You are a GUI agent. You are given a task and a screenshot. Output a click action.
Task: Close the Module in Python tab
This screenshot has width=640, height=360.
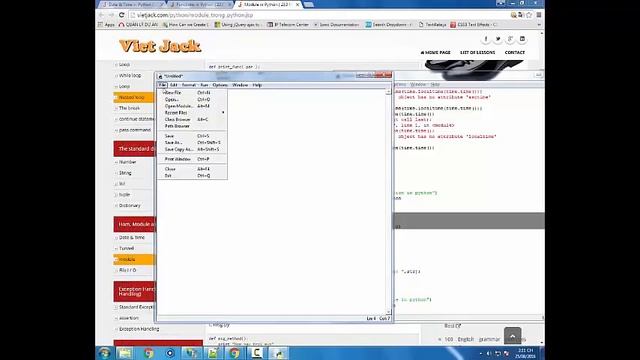pyautogui.click(x=298, y=4)
